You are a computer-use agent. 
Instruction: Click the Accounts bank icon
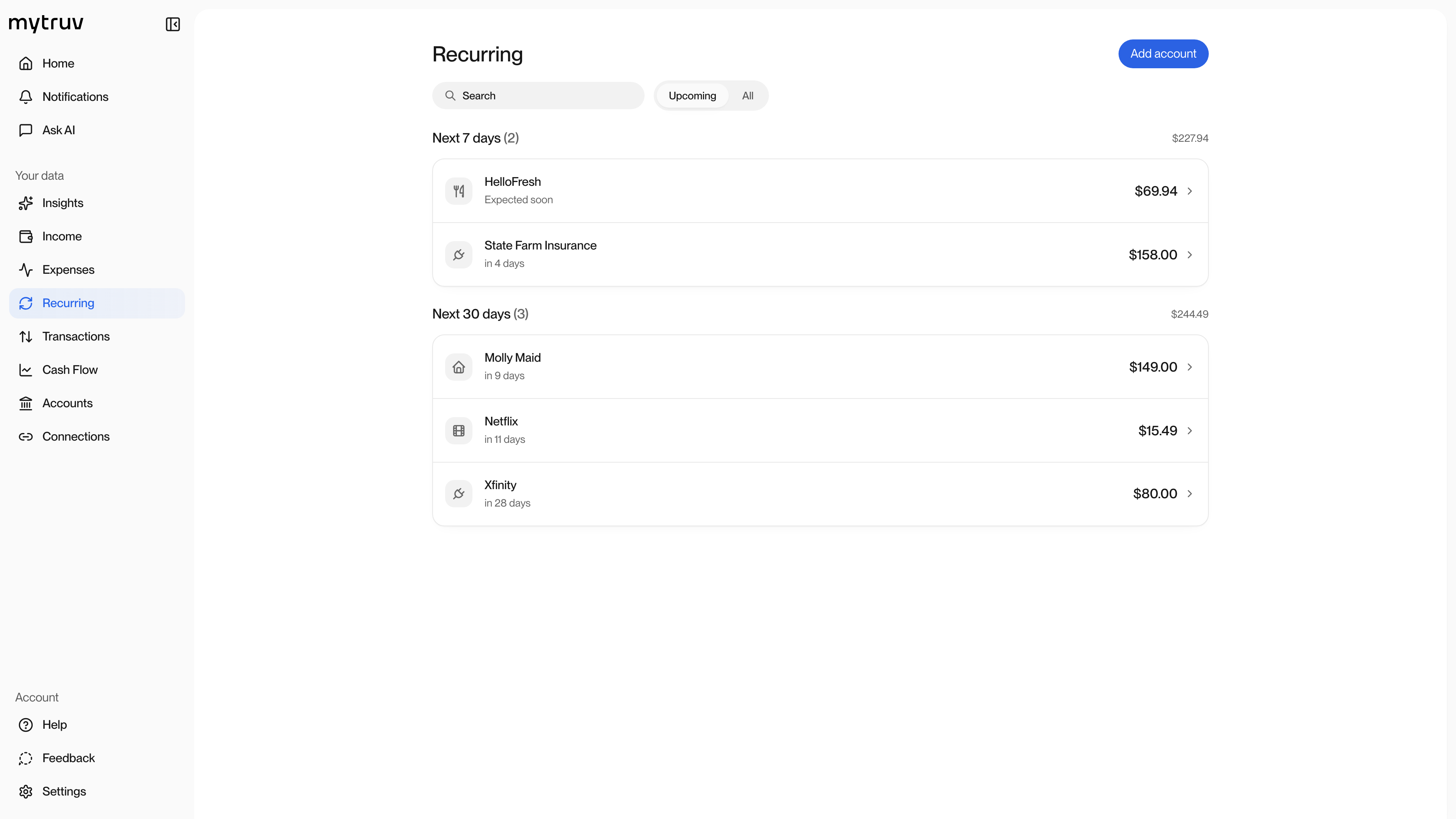[25, 403]
